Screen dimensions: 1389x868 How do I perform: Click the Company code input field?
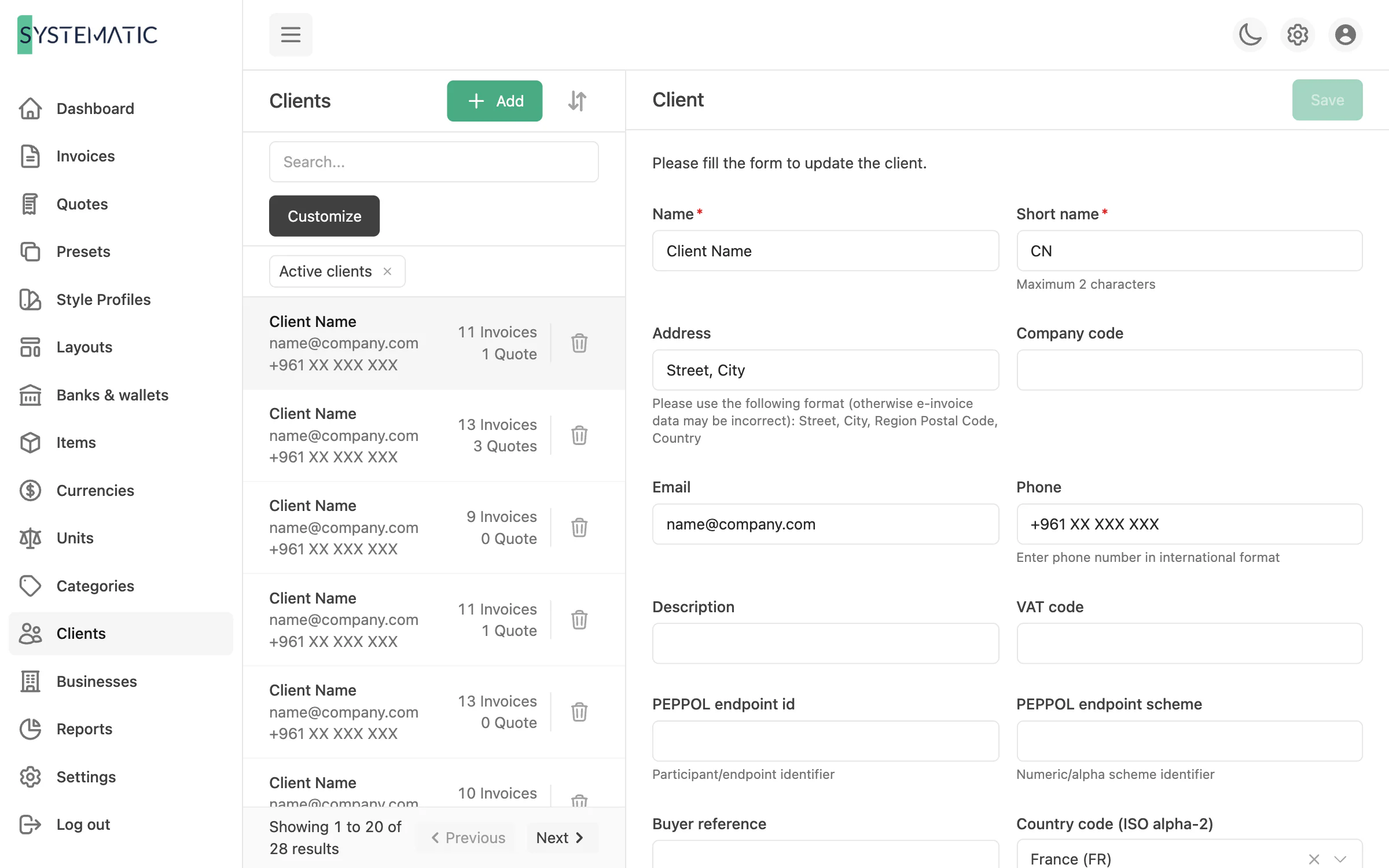coord(1189,370)
